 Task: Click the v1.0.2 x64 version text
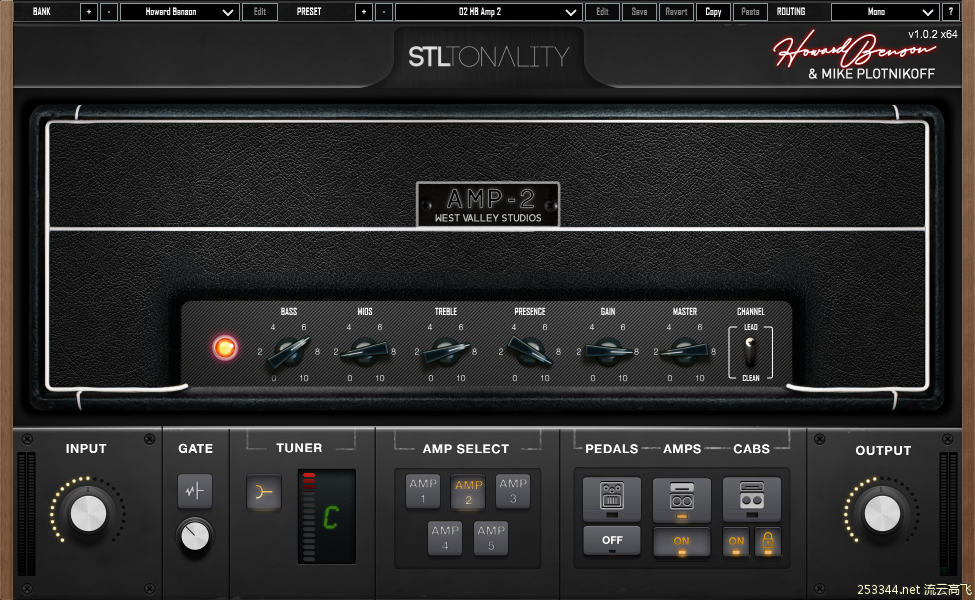tap(933, 34)
